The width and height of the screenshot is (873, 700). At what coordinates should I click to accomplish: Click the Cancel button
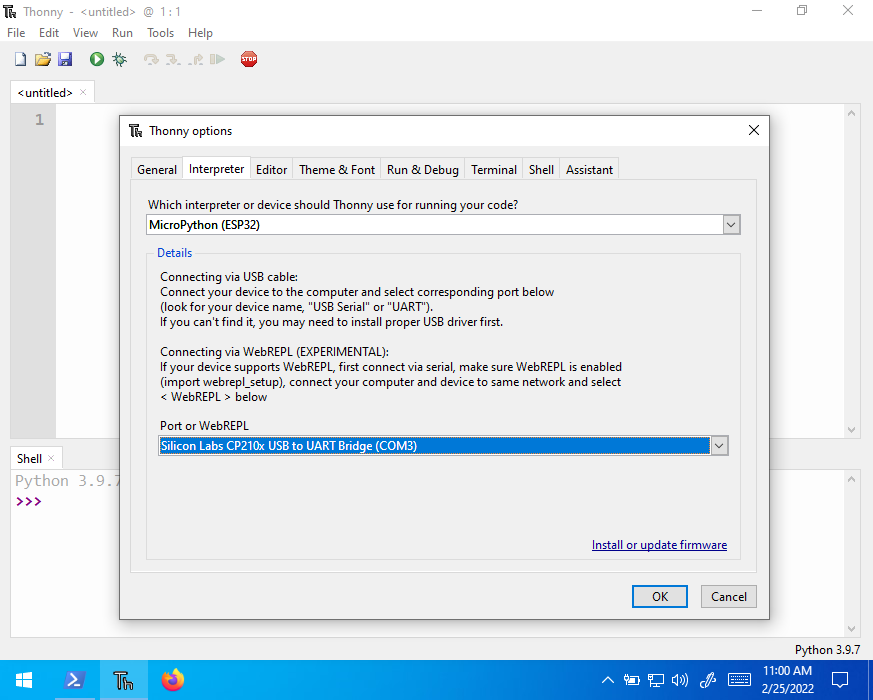click(x=728, y=596)
